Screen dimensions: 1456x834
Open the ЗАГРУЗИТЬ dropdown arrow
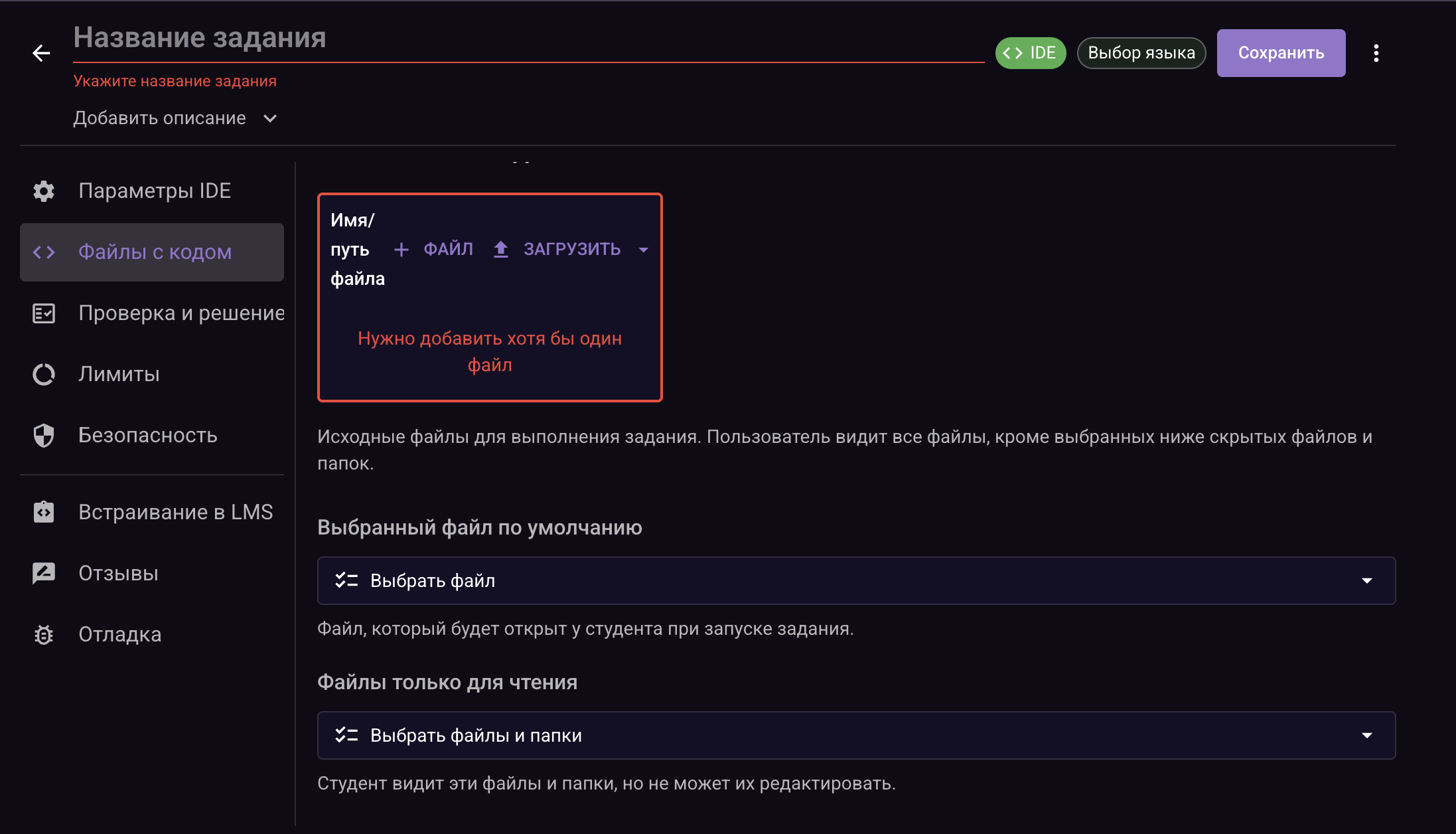click(643, 250)
